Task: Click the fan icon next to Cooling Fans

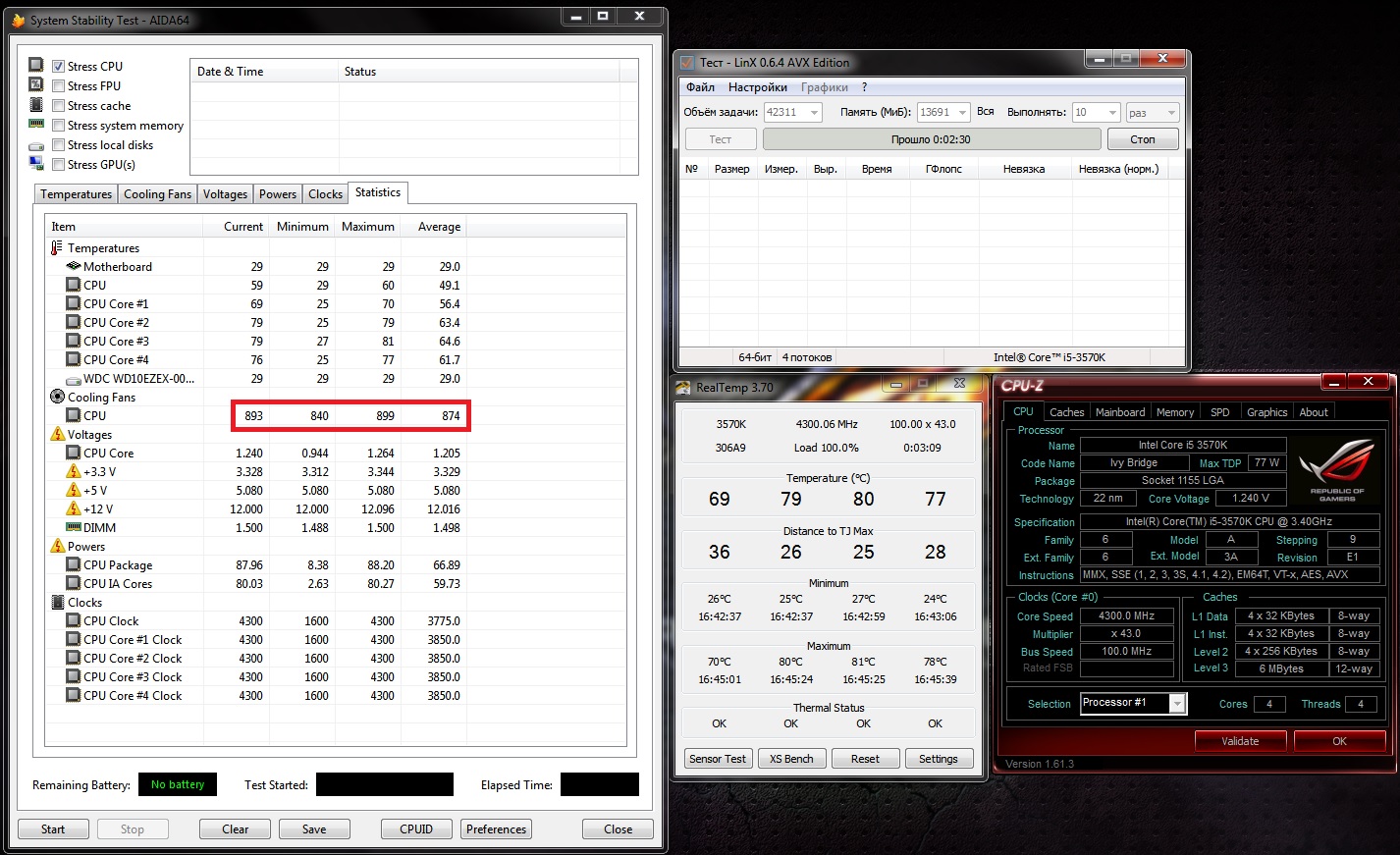Action: [57, 397]
